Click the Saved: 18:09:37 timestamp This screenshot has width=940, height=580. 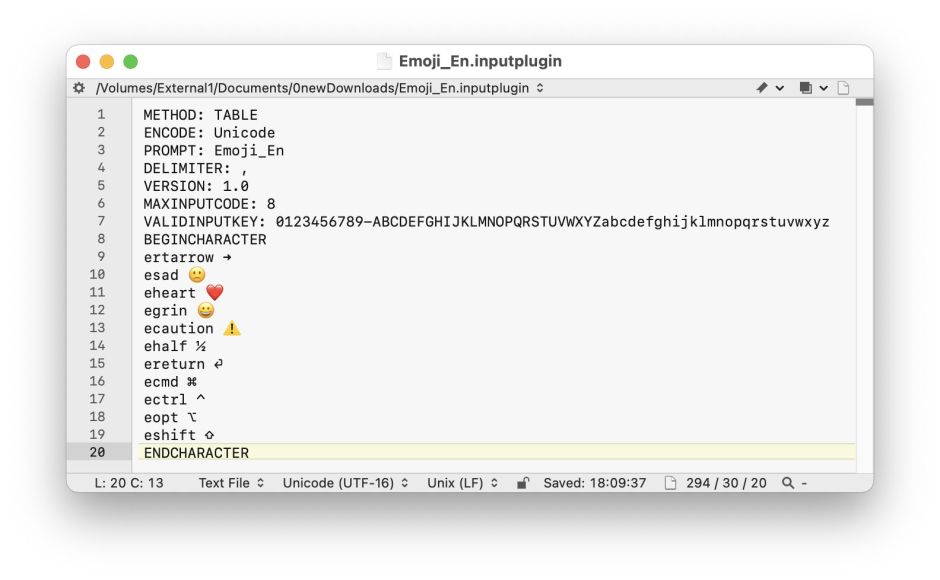594,483
